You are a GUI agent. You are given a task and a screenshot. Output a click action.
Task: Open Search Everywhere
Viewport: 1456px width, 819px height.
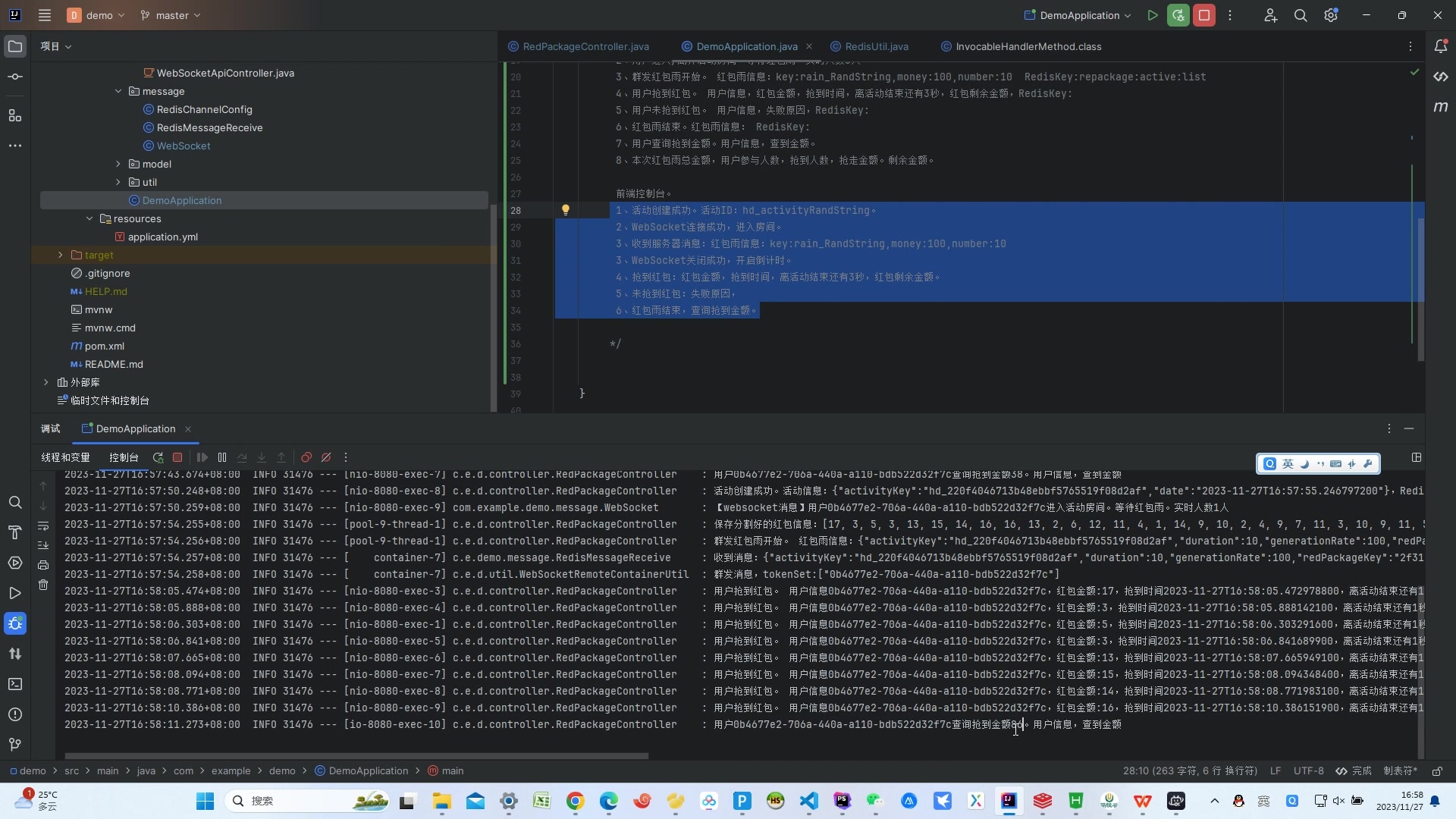(x=1301, y=15)
